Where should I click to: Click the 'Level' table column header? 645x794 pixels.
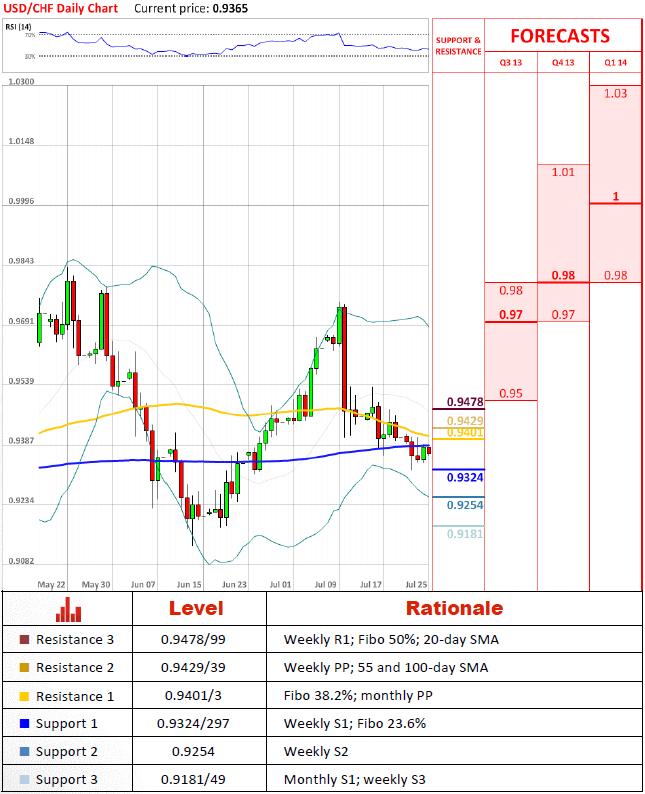(196, 608)
